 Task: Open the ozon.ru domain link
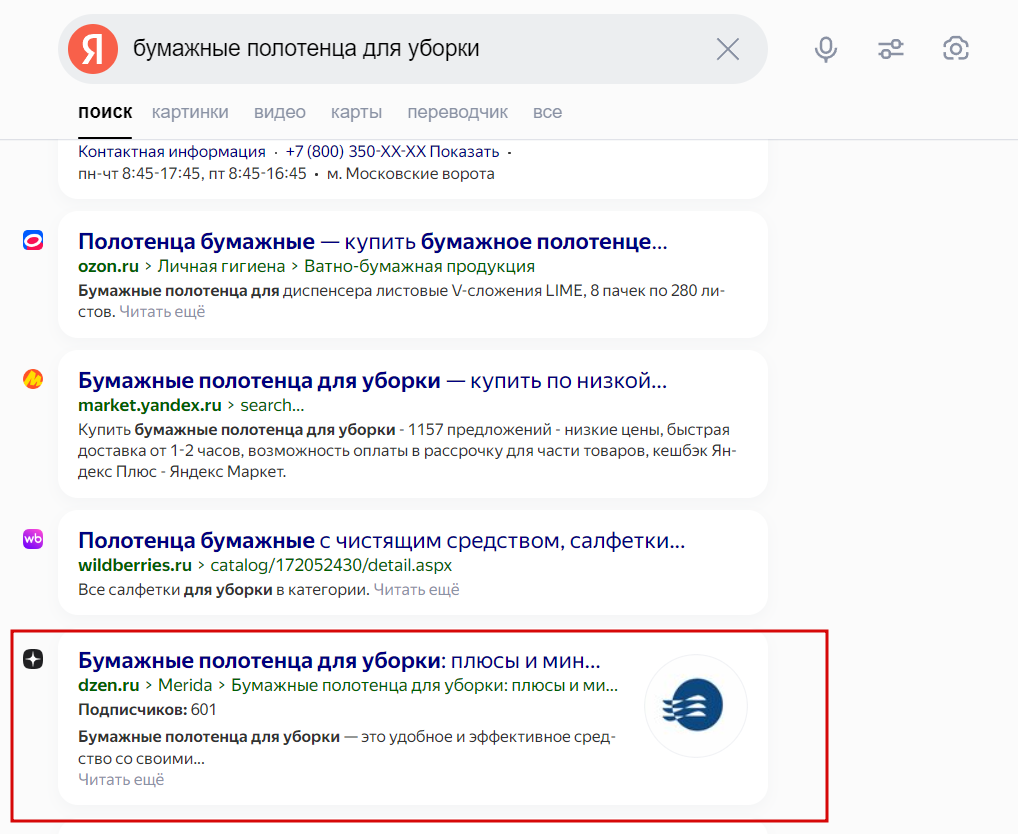point(108,266)
